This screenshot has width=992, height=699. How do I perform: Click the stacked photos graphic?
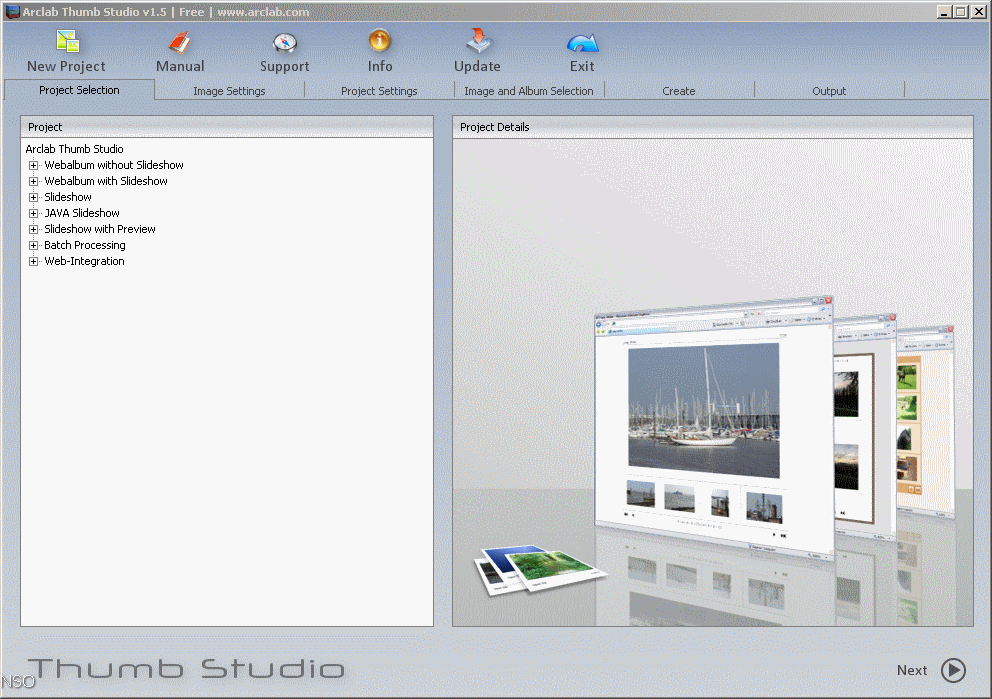point(540,569)
